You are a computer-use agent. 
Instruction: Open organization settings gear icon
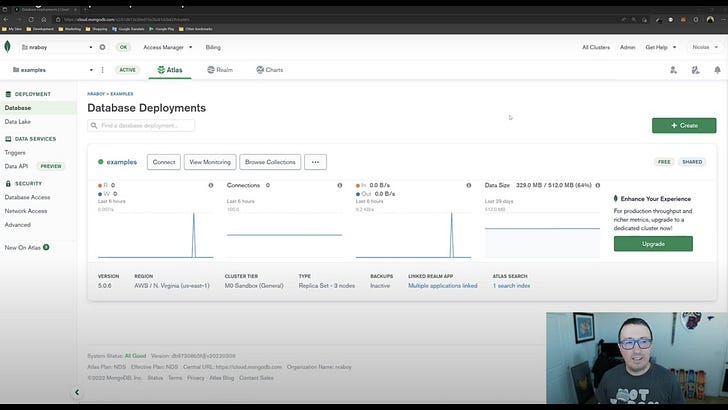click(x=102, y=47)
